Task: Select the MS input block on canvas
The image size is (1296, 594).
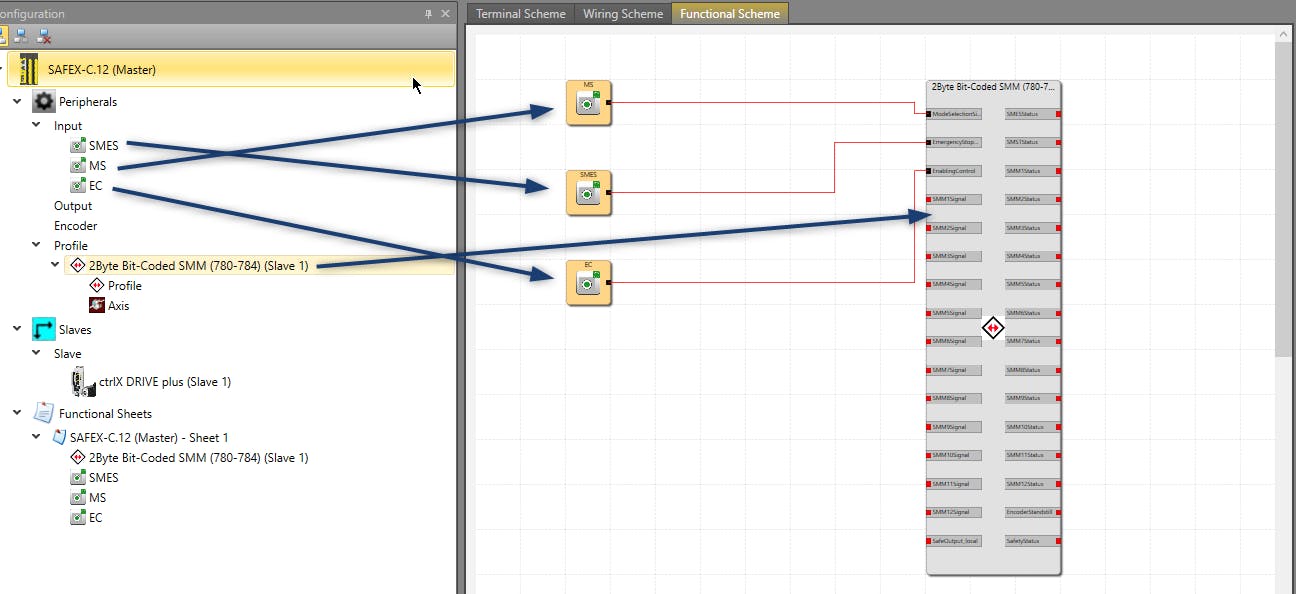Action: click(588, 103)
